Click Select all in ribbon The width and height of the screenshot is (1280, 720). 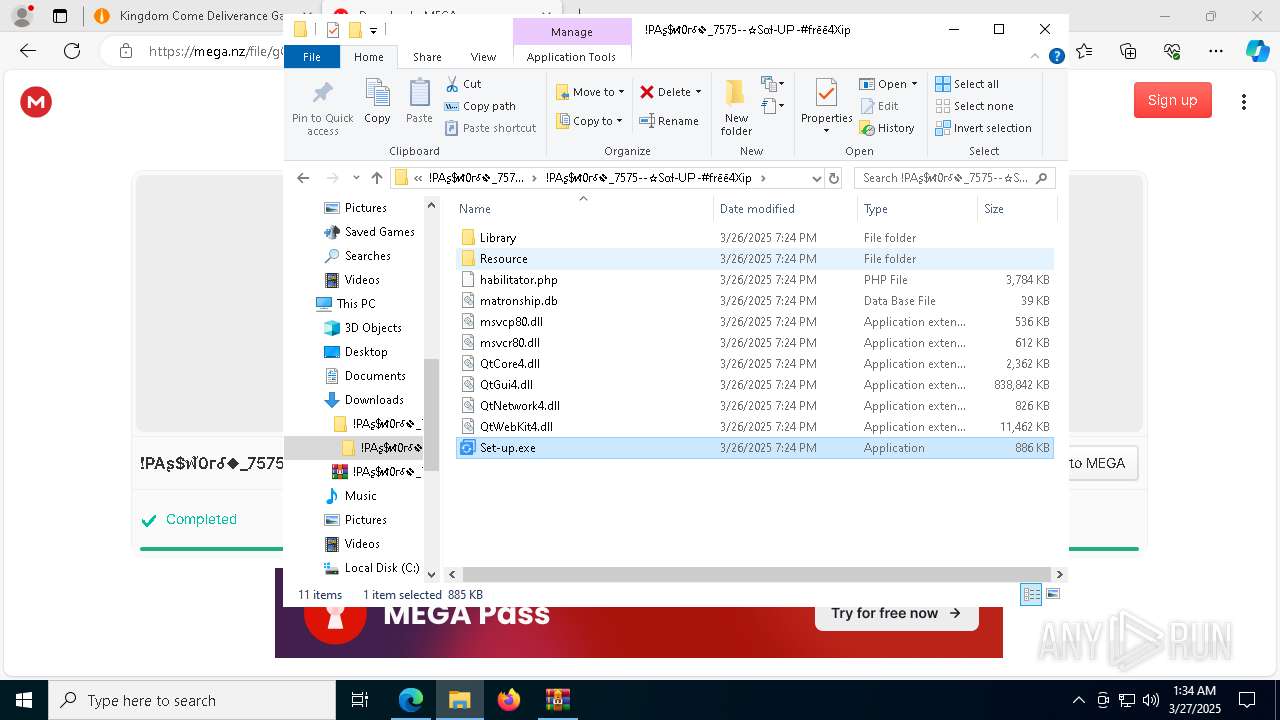tap(967, 84)
